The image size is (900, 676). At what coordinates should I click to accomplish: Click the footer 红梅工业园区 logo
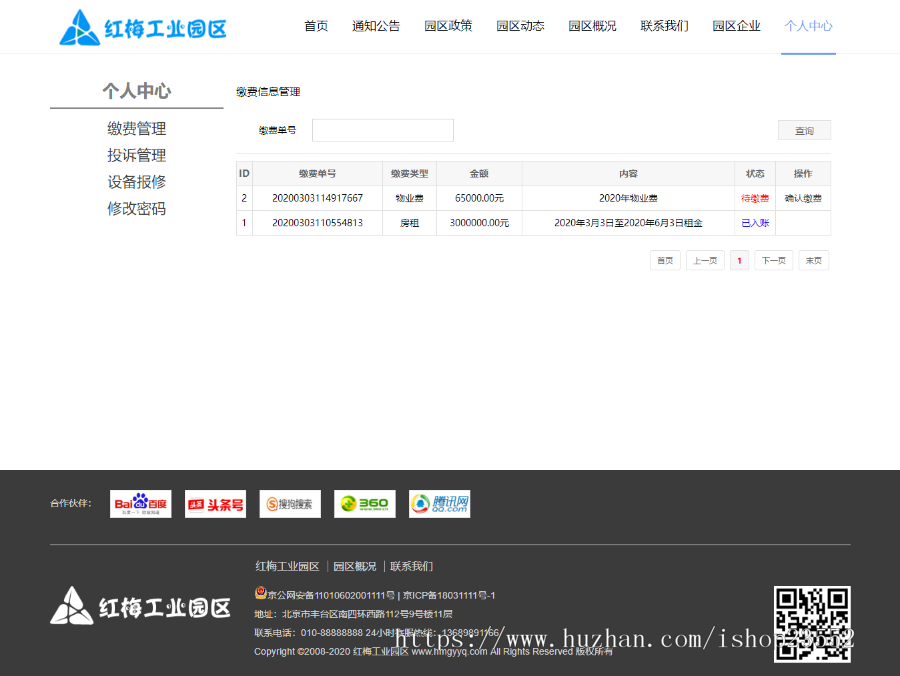[139, 608]
